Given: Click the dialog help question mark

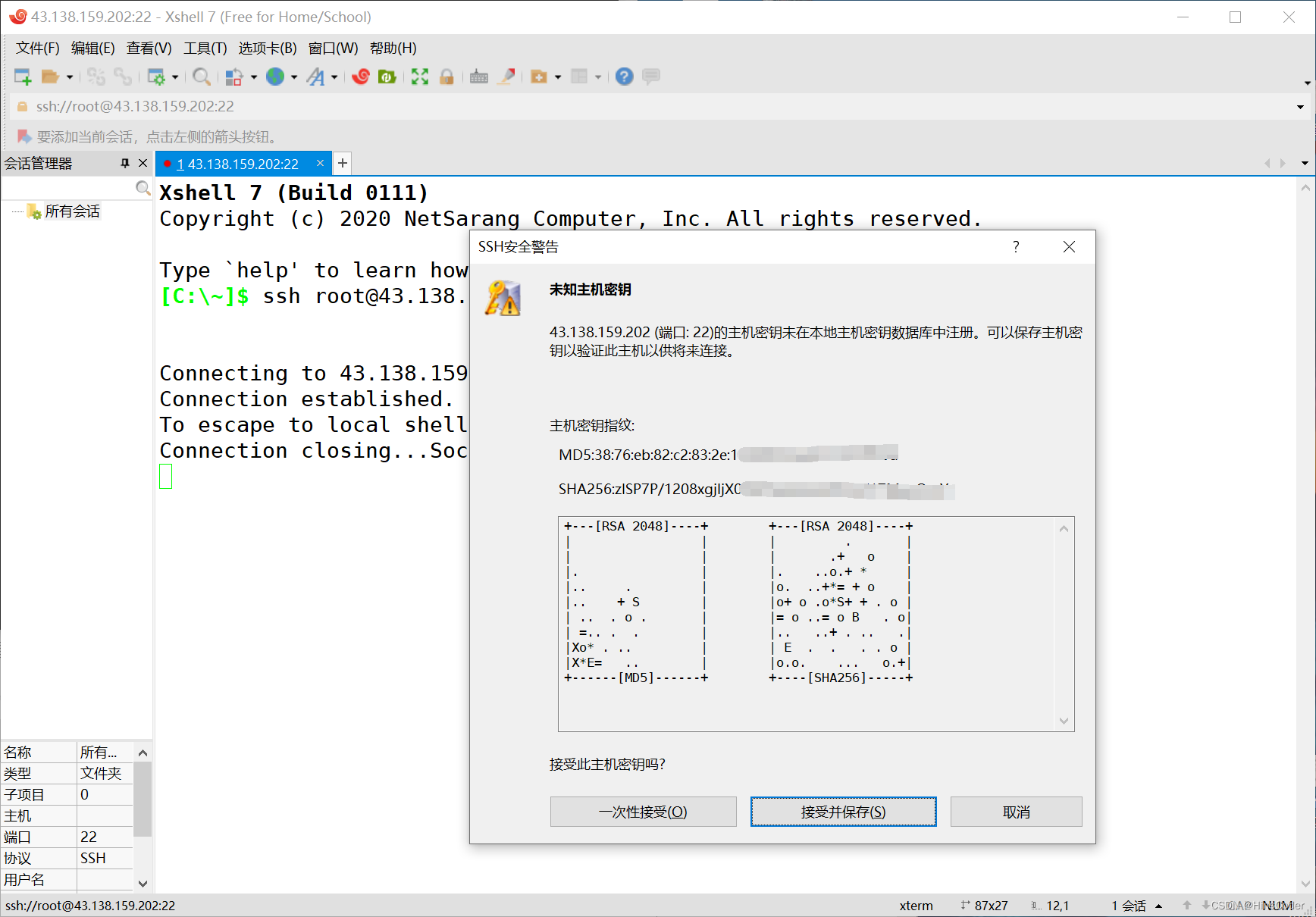Looking at the screenshot, I should (1016, 247).
